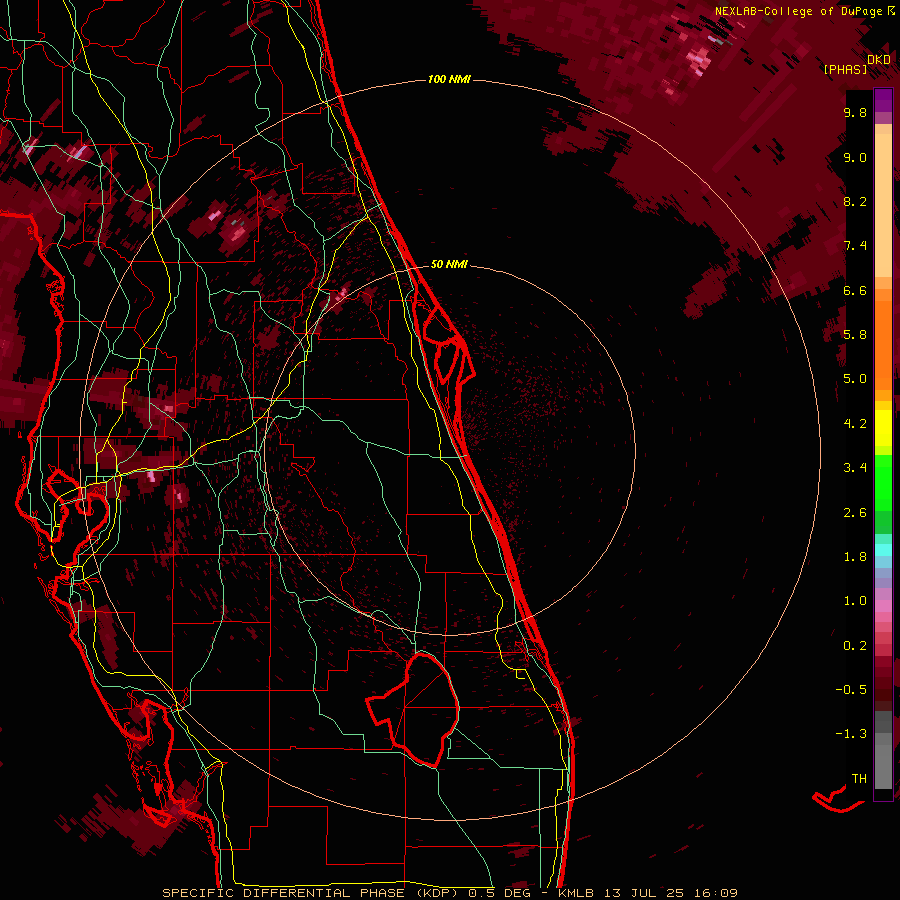900x900 pixels.
Task: Click the 0.2 scale value
Action: (x=855, y=646)
